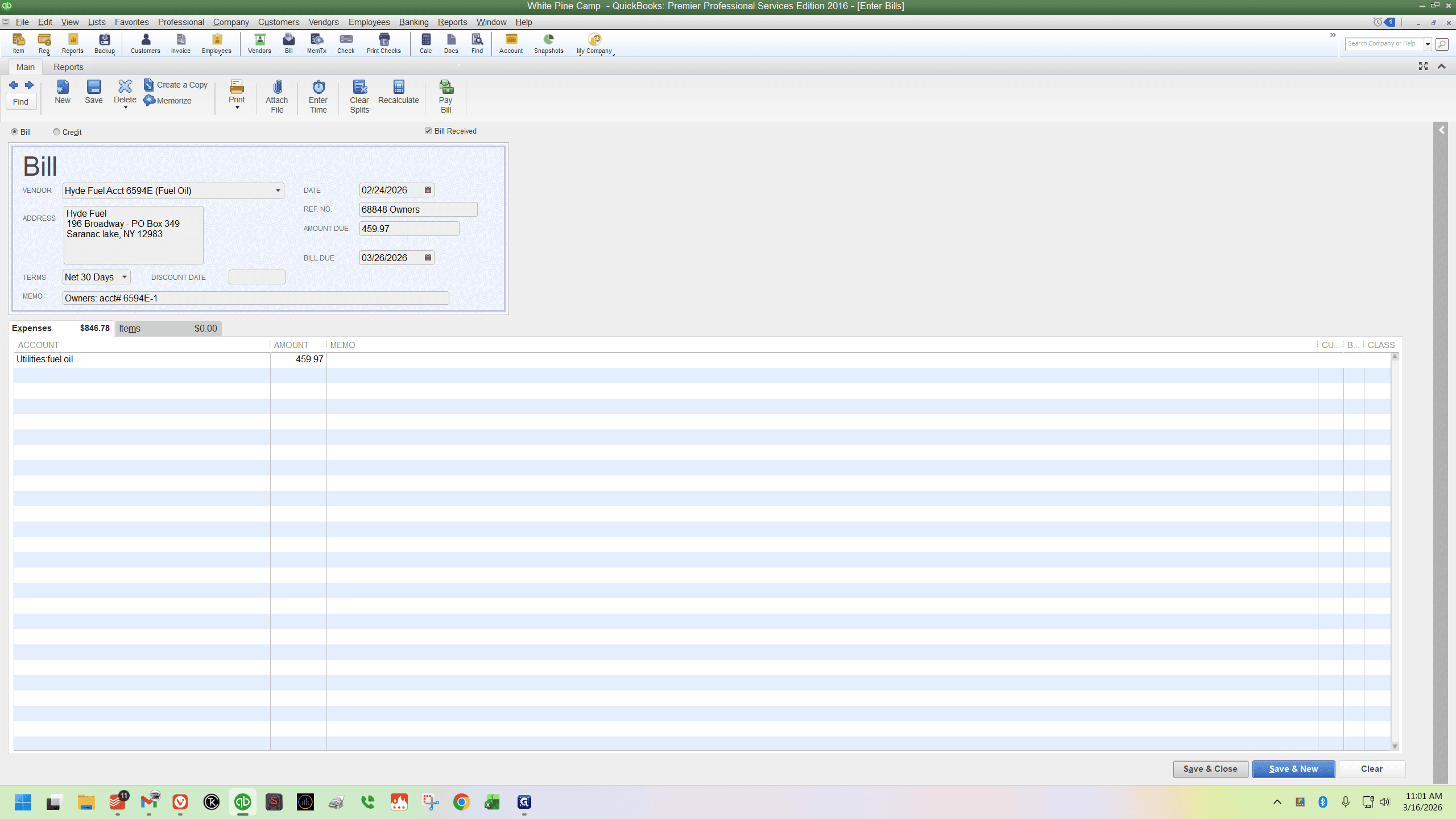Click the Clear Splits icon
This screenshot has width=1456, height=819.
(359, 87)
